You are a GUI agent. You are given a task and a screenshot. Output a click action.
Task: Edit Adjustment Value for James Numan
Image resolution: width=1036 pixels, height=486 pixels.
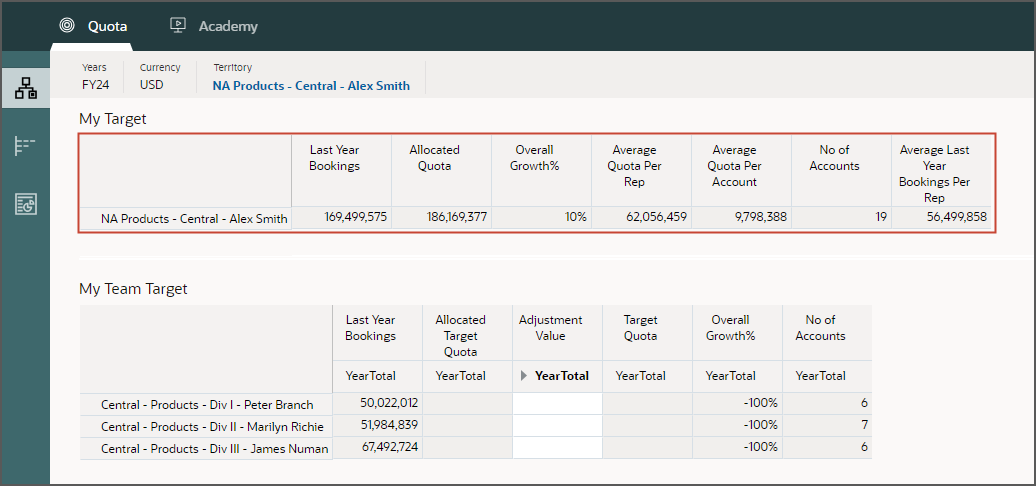click(558, 448)
